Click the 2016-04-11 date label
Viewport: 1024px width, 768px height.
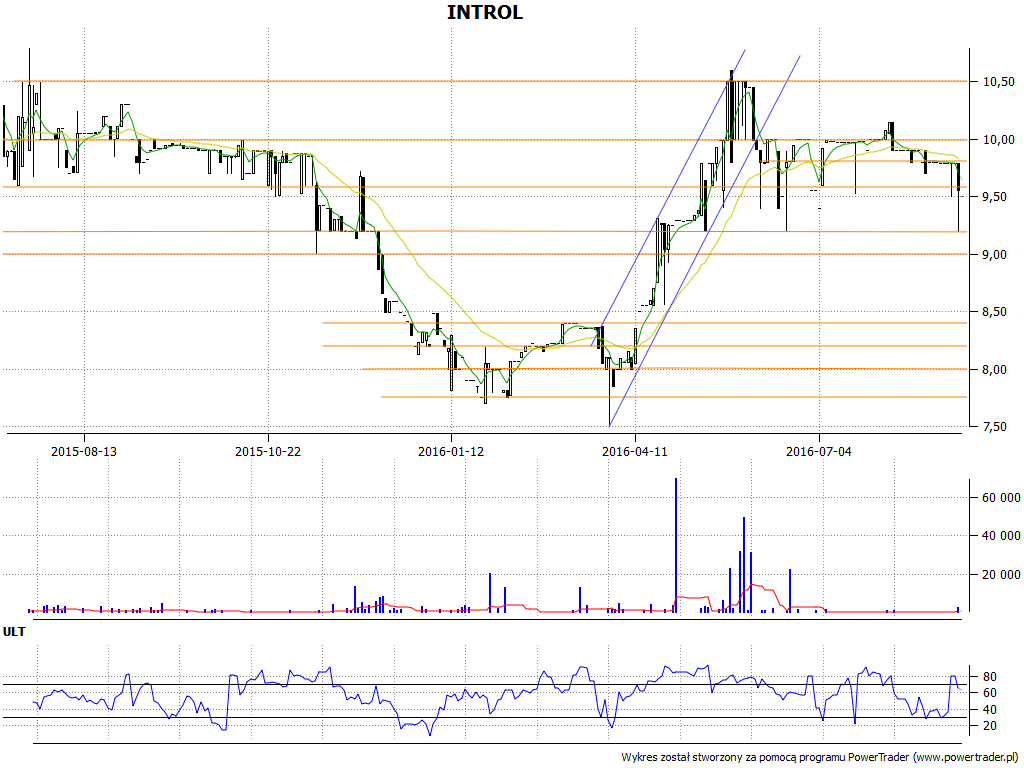[x=635, y=451]
